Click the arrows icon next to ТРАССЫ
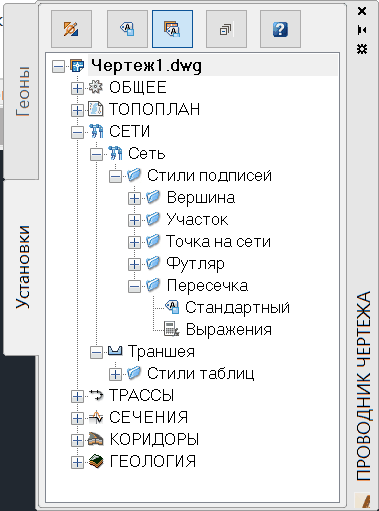This screenshot has width=379, height=511. tap(96, 395)
